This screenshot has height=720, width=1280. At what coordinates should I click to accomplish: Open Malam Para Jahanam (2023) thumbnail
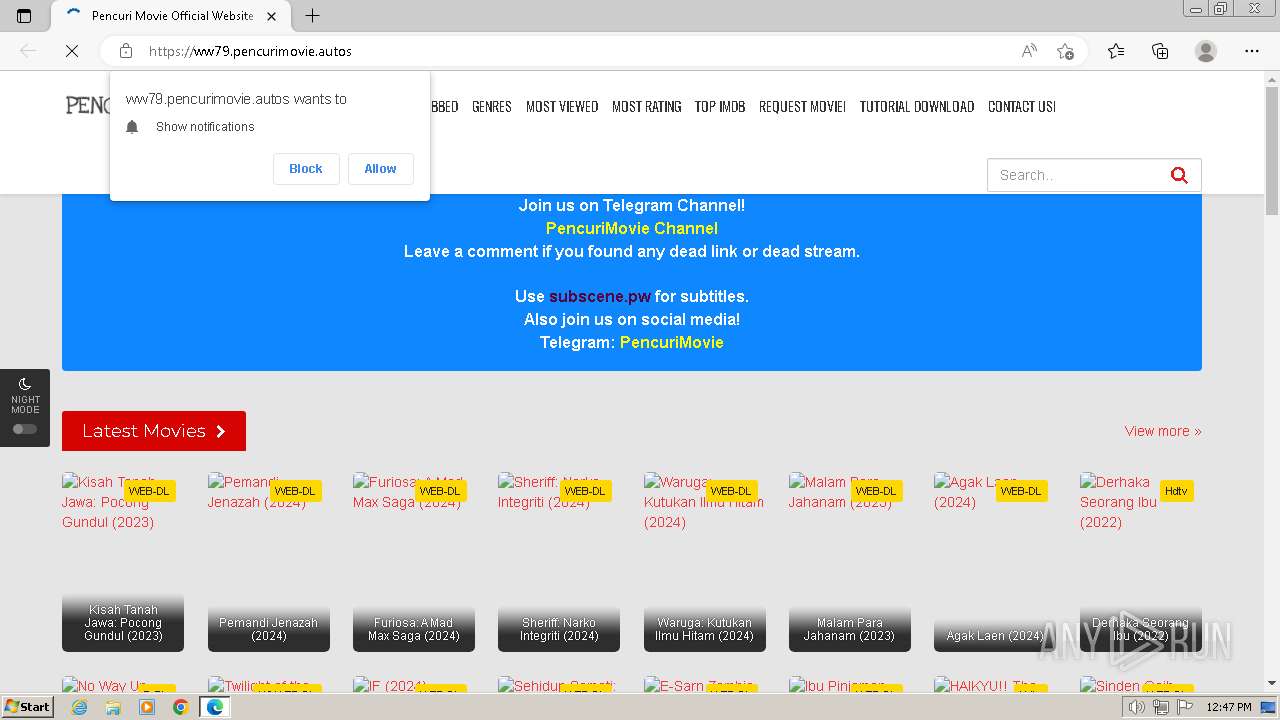point(850,562)
